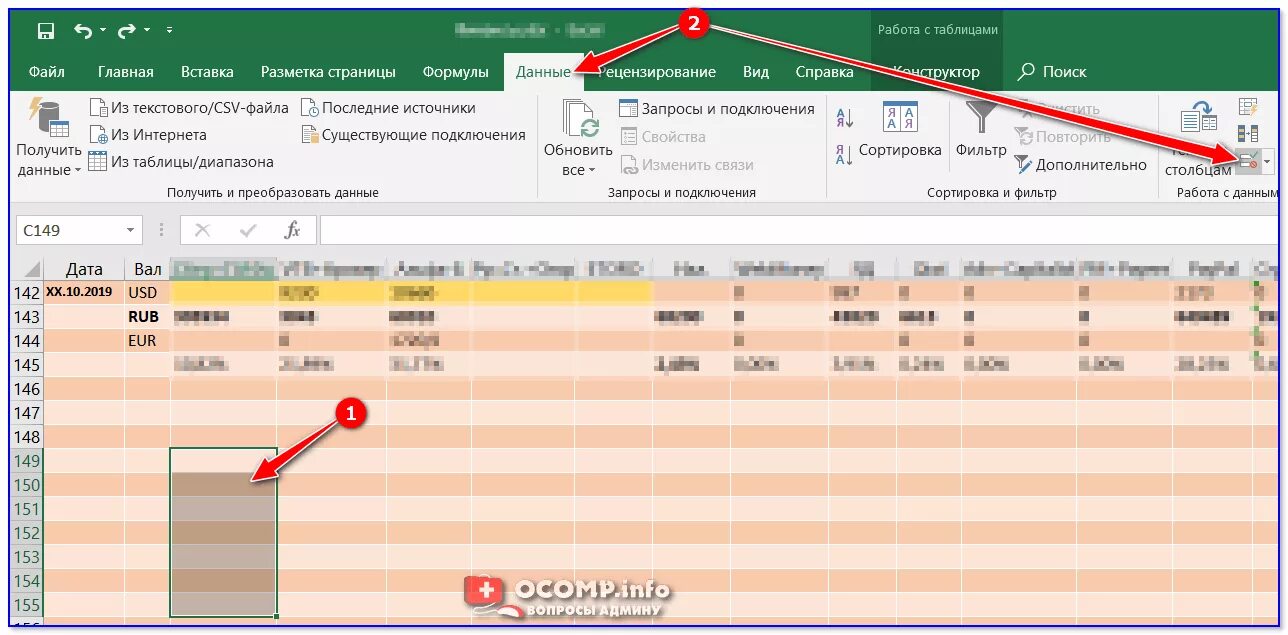Viewport: 1288px width, 635px height.
Task: Select the Вал column header
Action: [147, 269]
